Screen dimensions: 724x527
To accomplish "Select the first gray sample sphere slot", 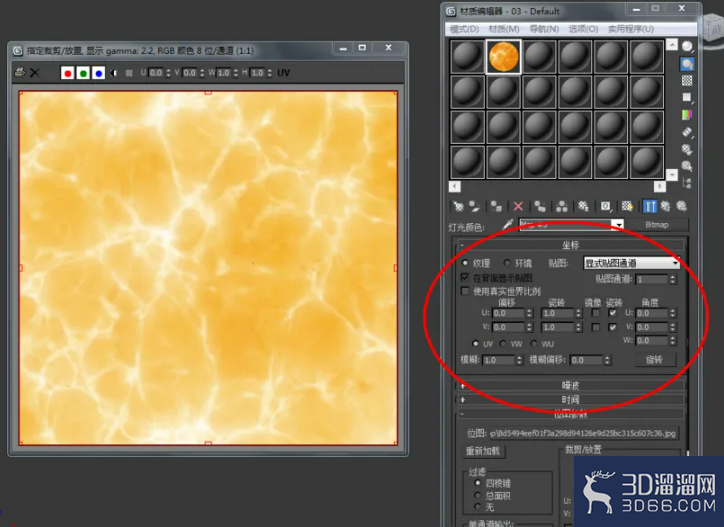I will [467, 56].
